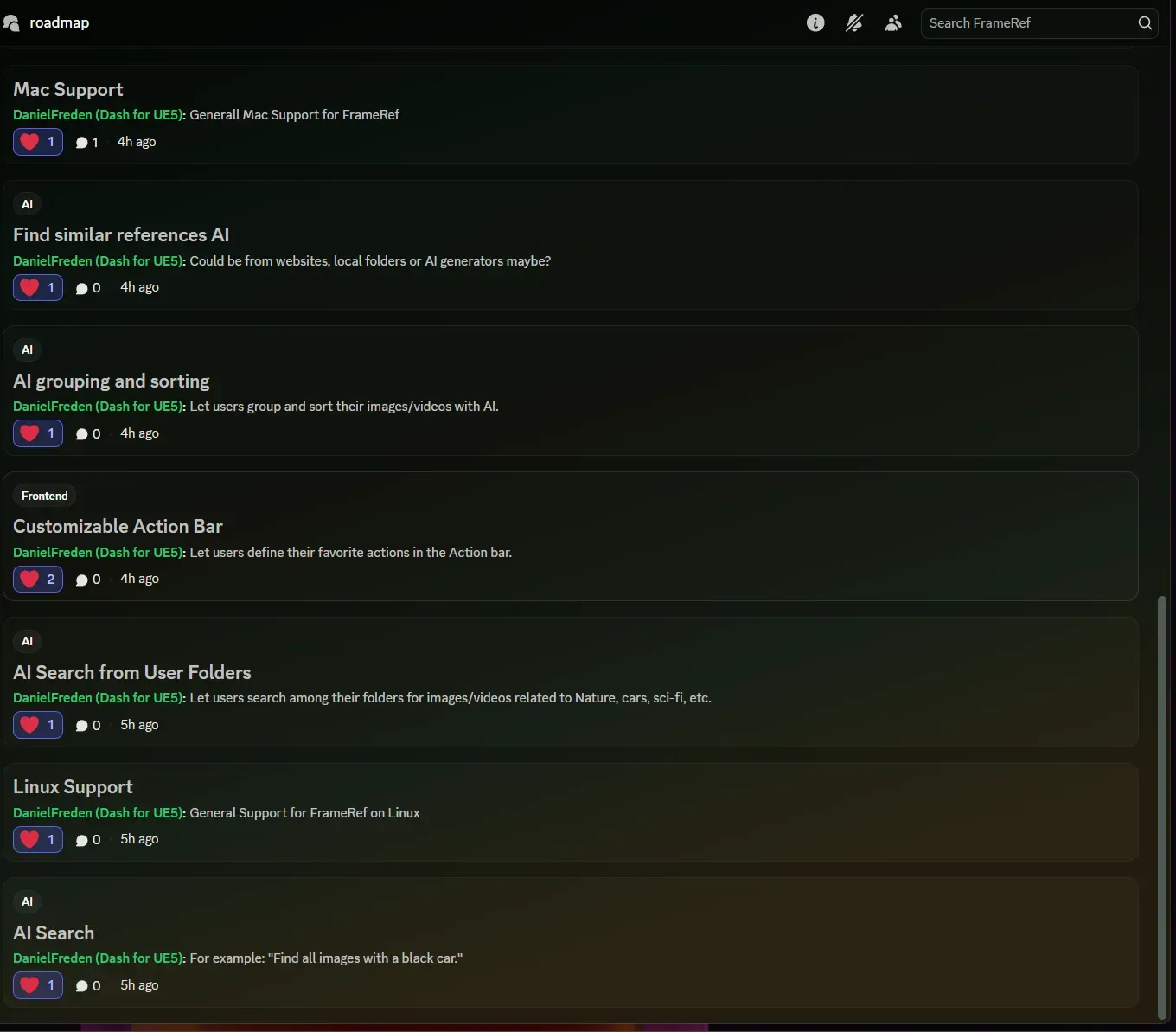Open comments icon on AI Search from User Folders

pyautogui.click(x=82, y=726)
